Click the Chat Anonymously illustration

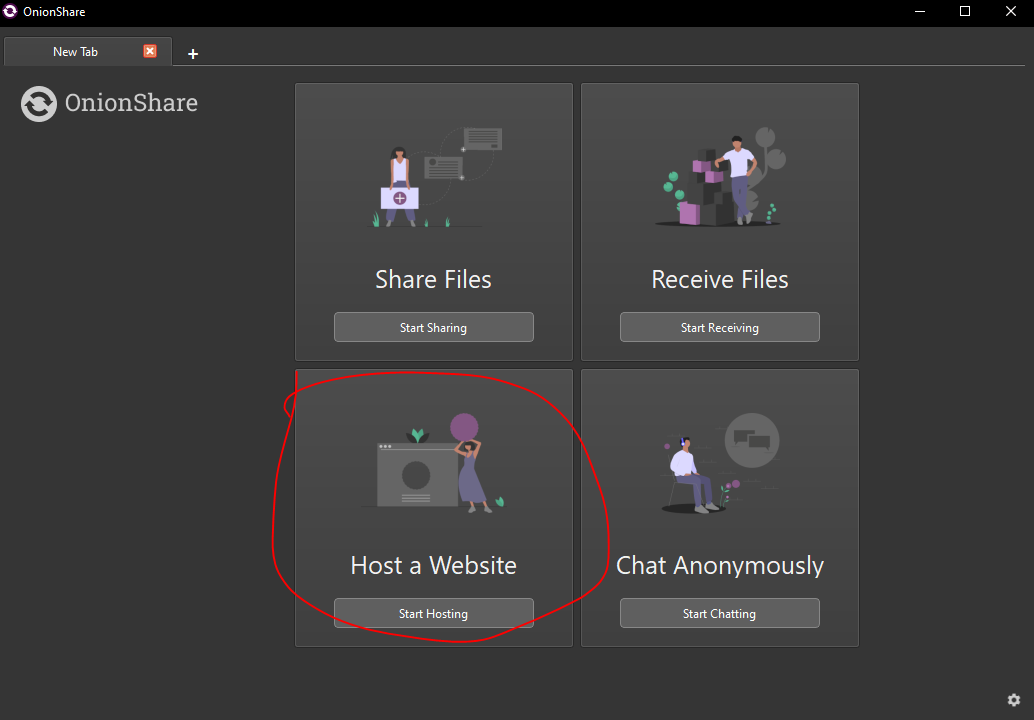(721, 463)
